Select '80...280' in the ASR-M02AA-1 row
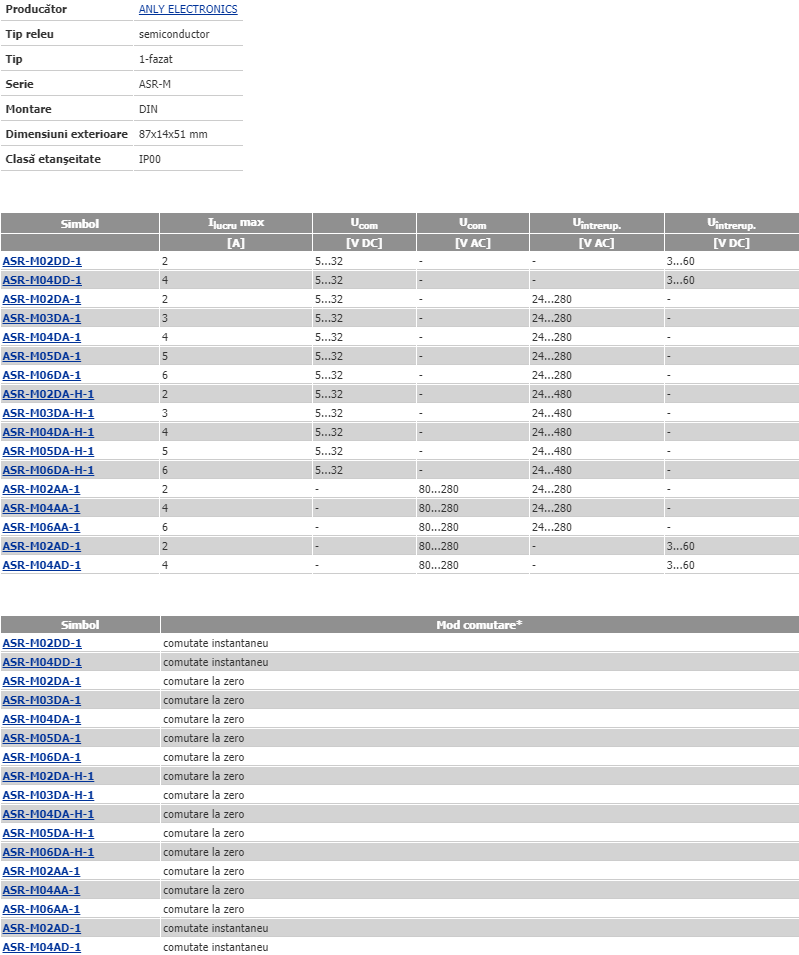799x955 pixels. pyautogui.click(x=438, y=489)
